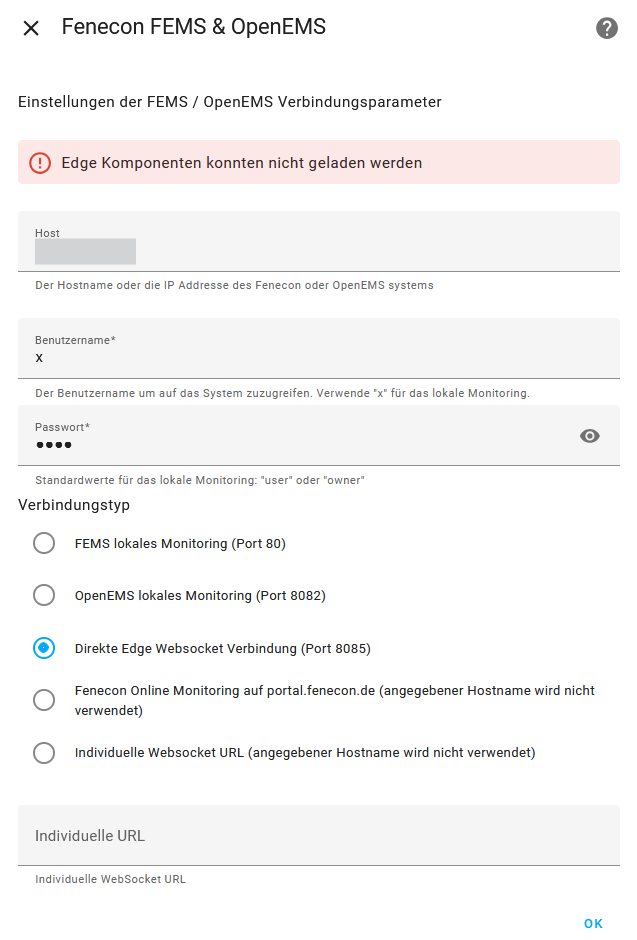The width and height of the screenshot is (637, 940).
Task: Click the error message banner
Action: (x=318, y=162)
